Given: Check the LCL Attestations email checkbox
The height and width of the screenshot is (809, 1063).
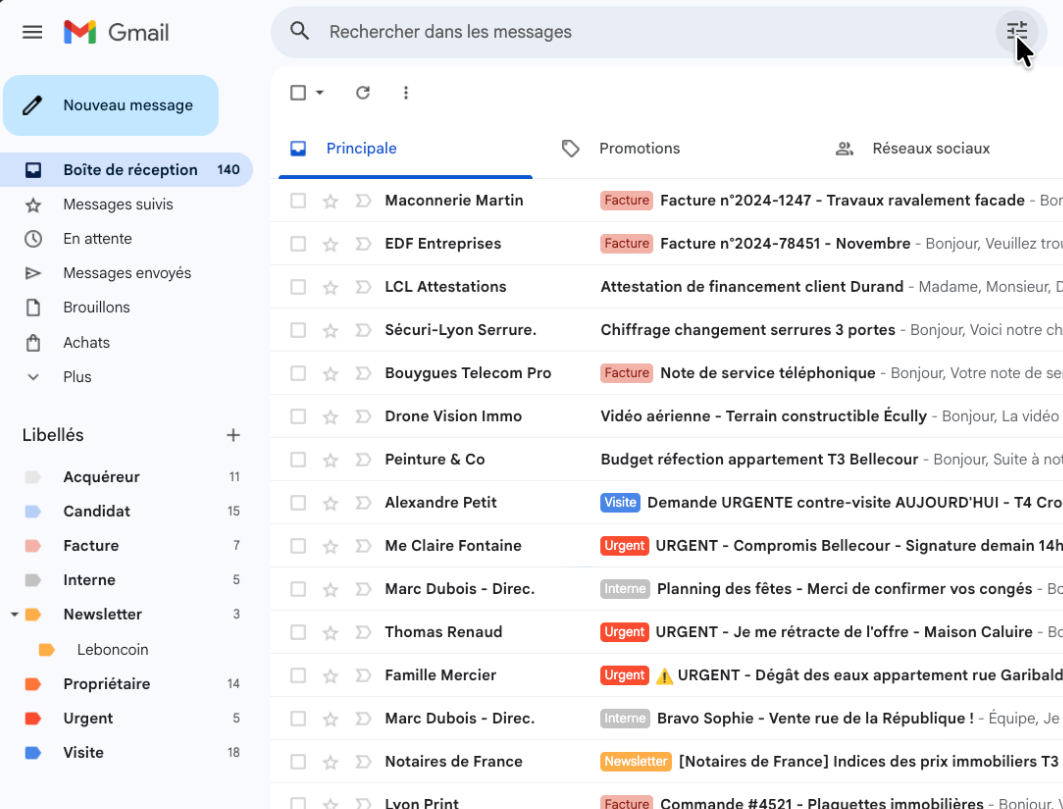Looking at the screenshot, I should [298, 287].
